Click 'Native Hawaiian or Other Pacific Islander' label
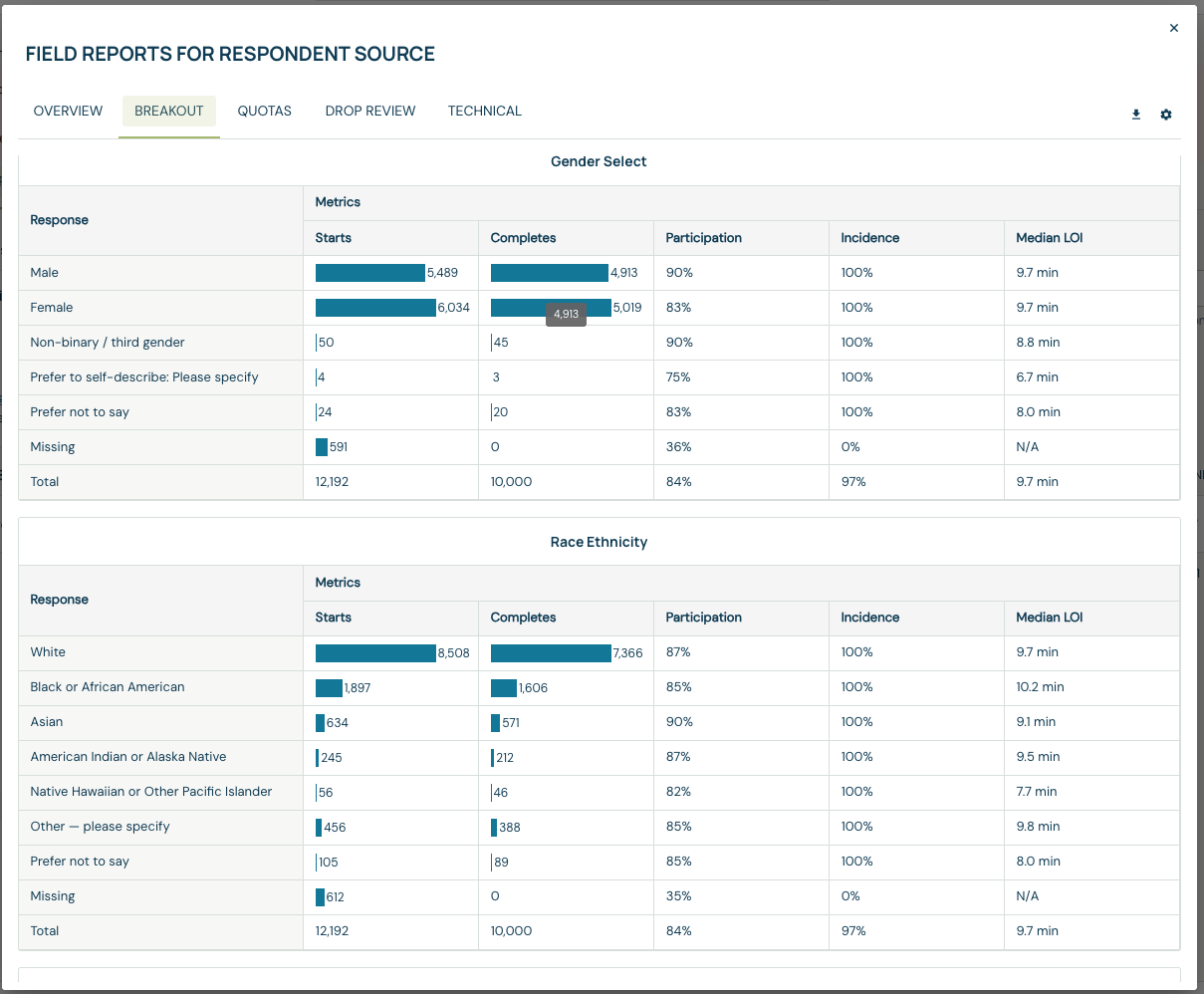 [x=151, y=792]
